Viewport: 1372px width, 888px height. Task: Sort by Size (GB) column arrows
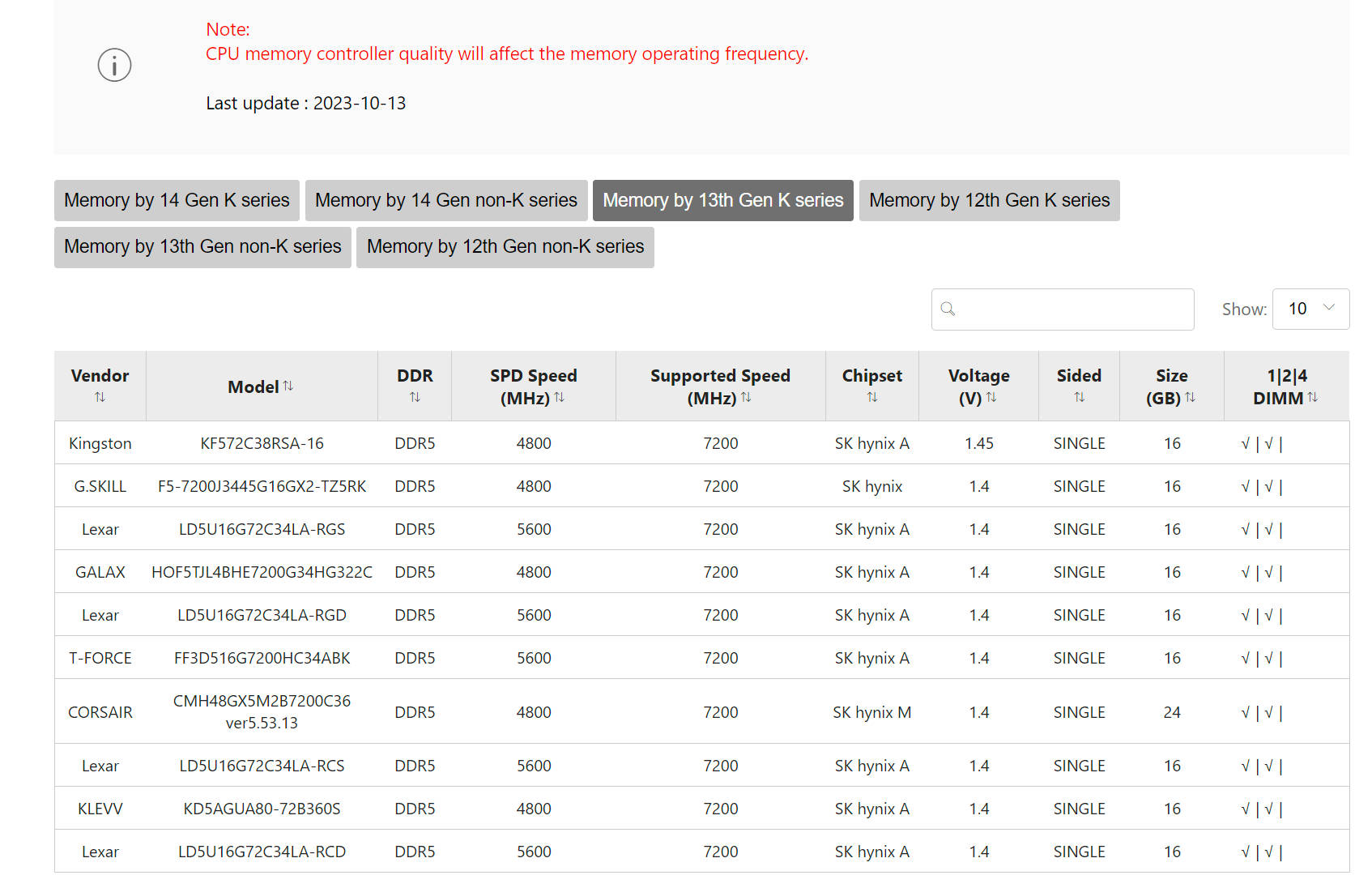click(x=1190, y=397)
